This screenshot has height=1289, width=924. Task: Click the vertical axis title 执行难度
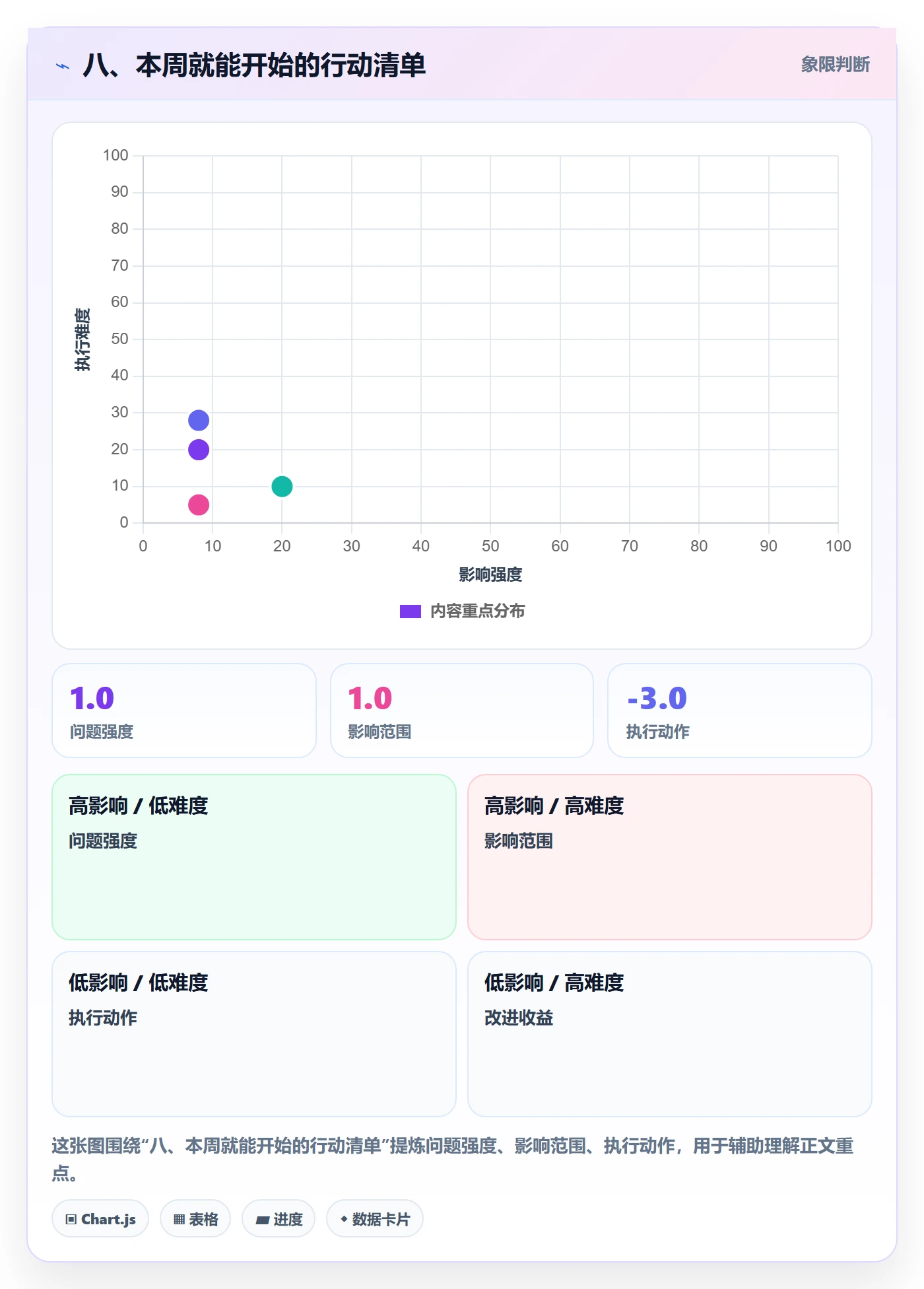[x=82, y=339]
